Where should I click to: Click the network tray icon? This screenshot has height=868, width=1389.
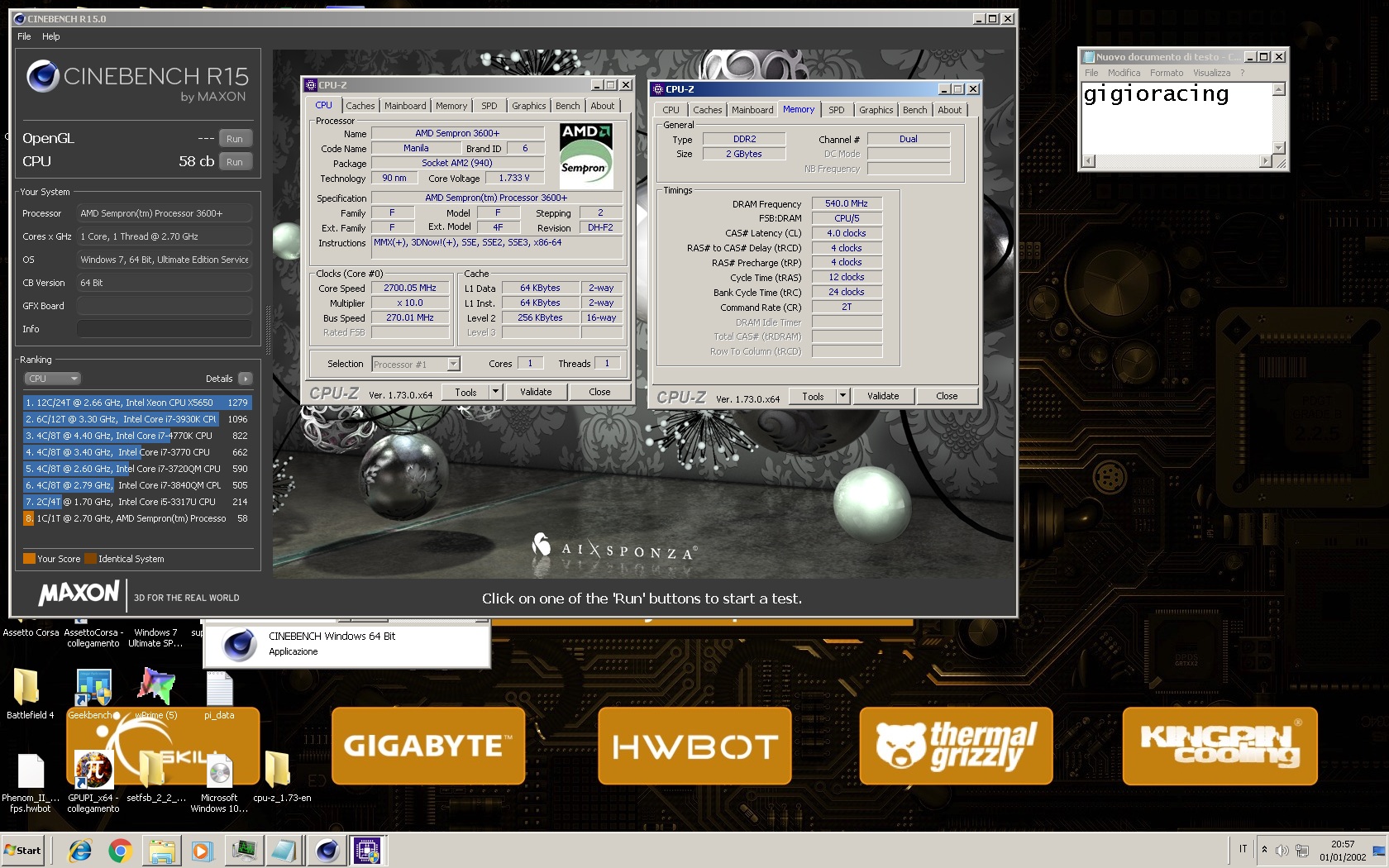tap(1302, 851)
